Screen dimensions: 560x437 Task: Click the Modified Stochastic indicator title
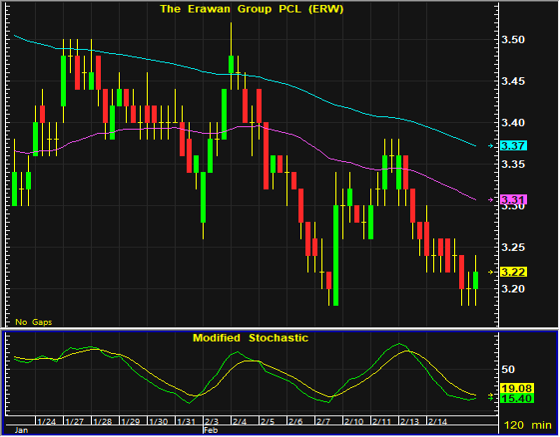(x=250, y=338)
